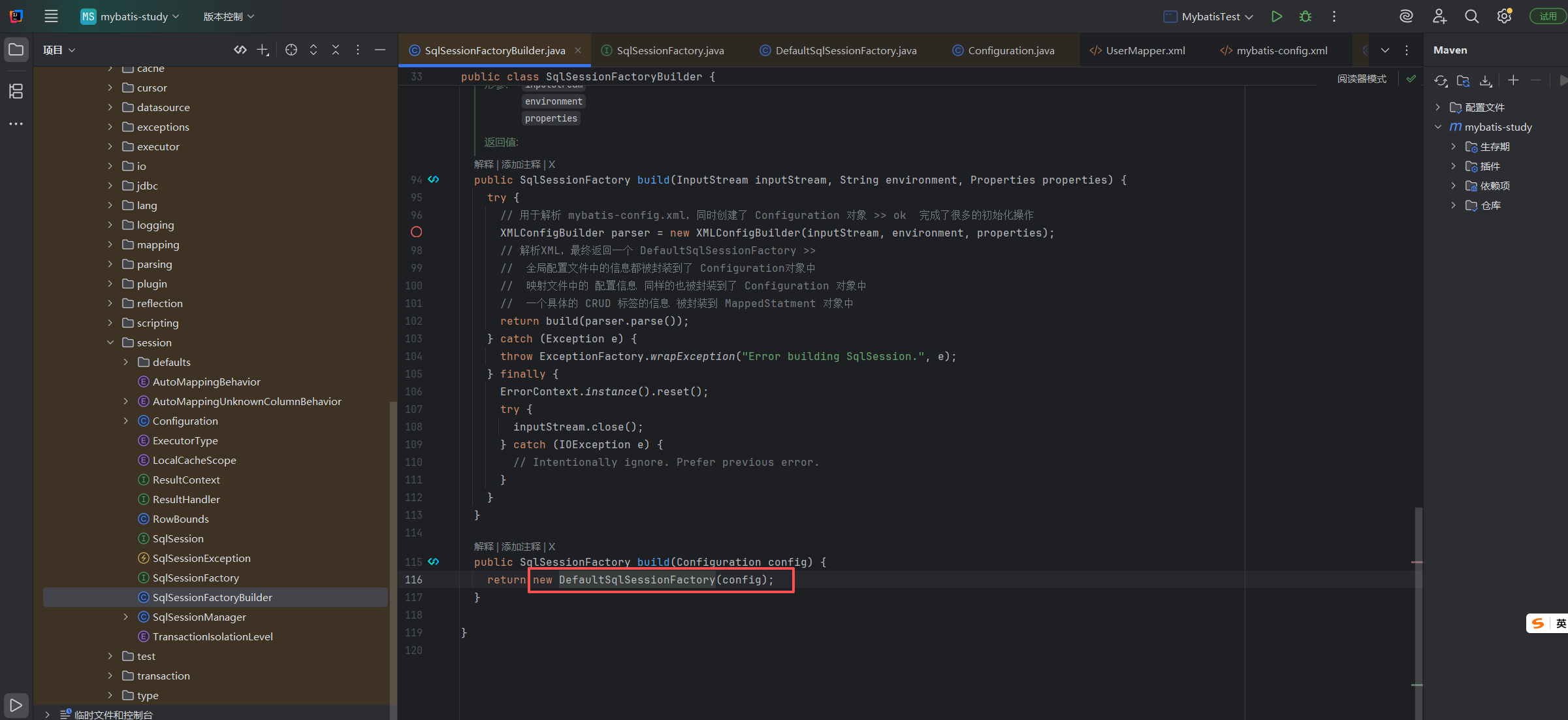Switch to Configuration.java tab

click(x=1010, y=50)
